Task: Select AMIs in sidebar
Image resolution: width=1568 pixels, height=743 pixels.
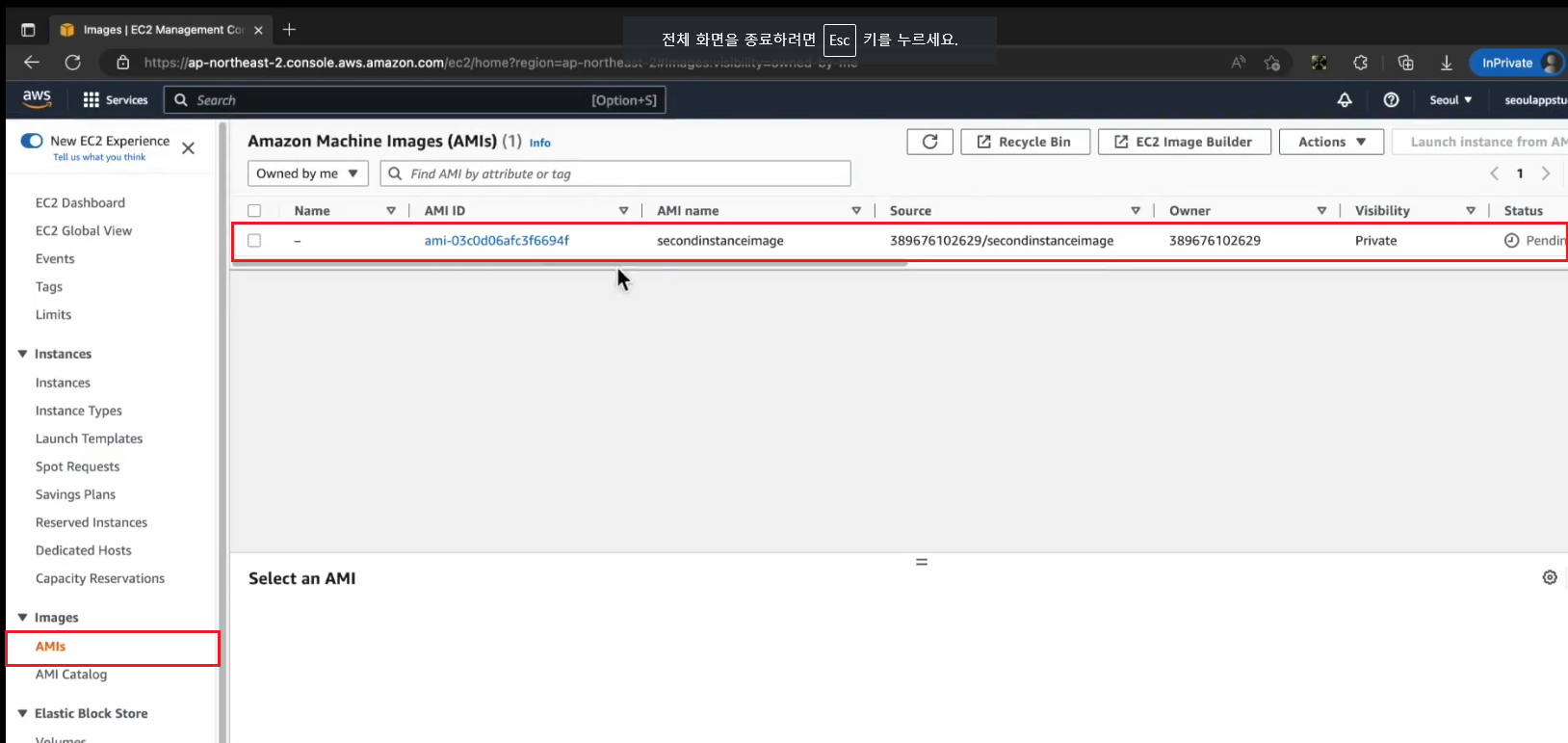Action: pyautogui.click(x=50, y=647)
